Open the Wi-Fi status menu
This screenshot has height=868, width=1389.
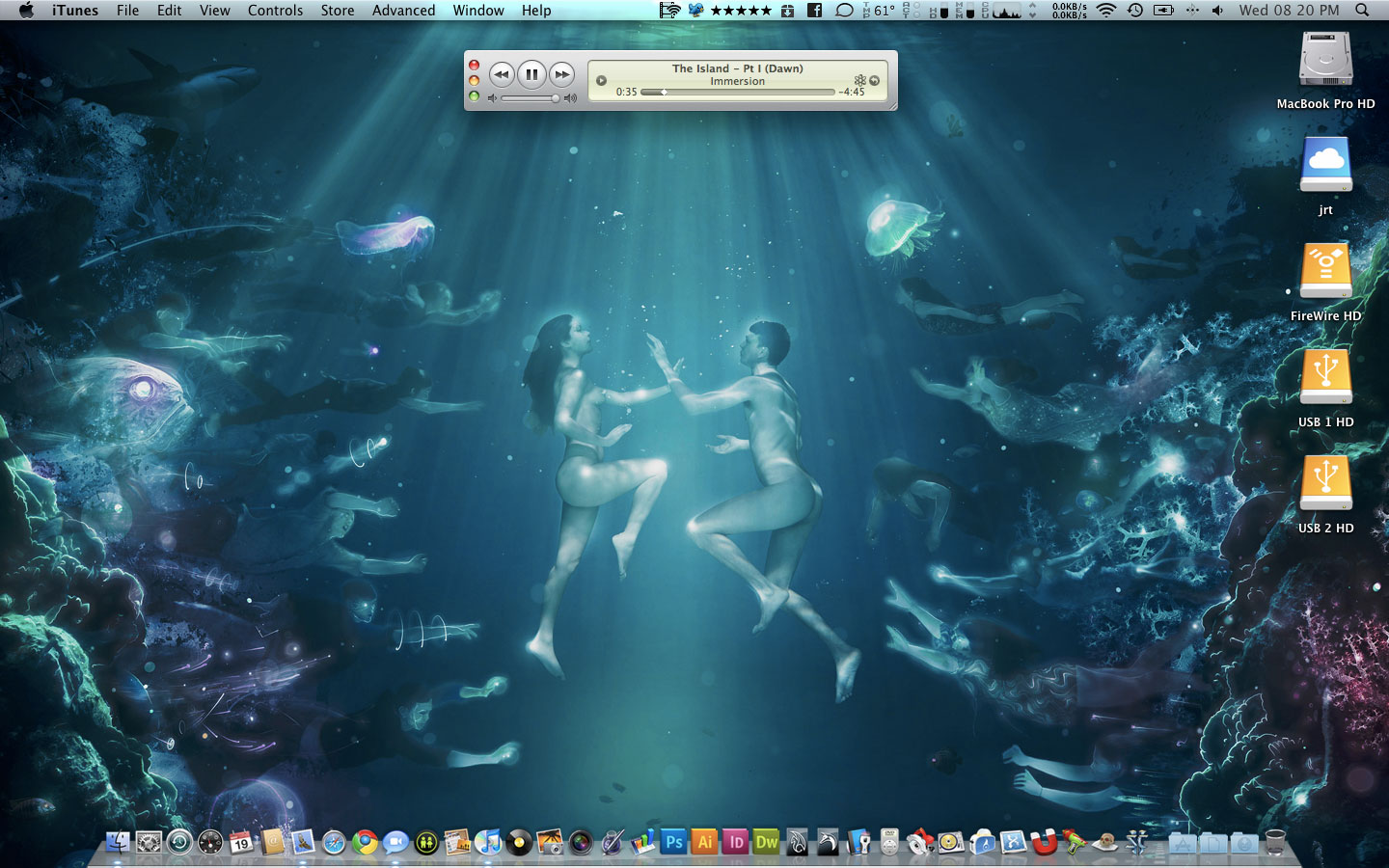[x=1106, y=11]
